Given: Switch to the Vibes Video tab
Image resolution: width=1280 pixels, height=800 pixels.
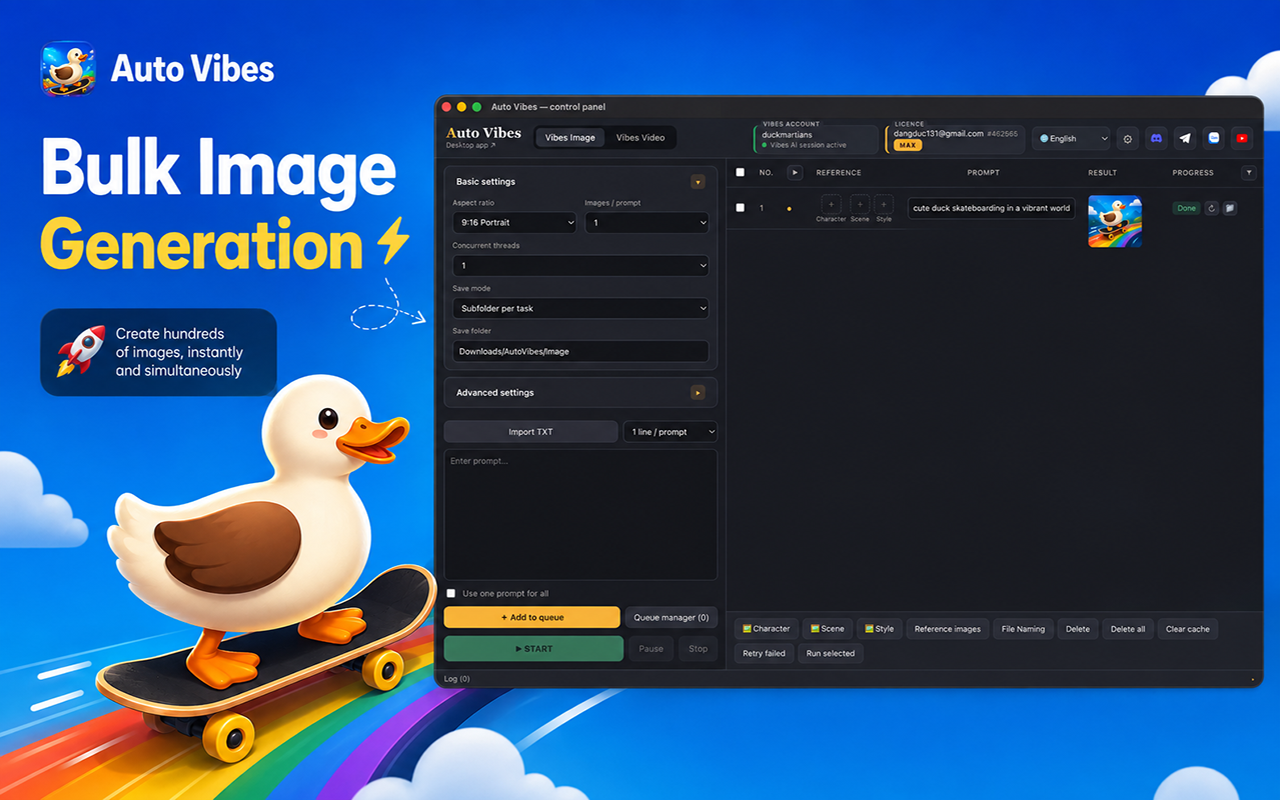Looking at the screenshot, I should tap(640, 137).
